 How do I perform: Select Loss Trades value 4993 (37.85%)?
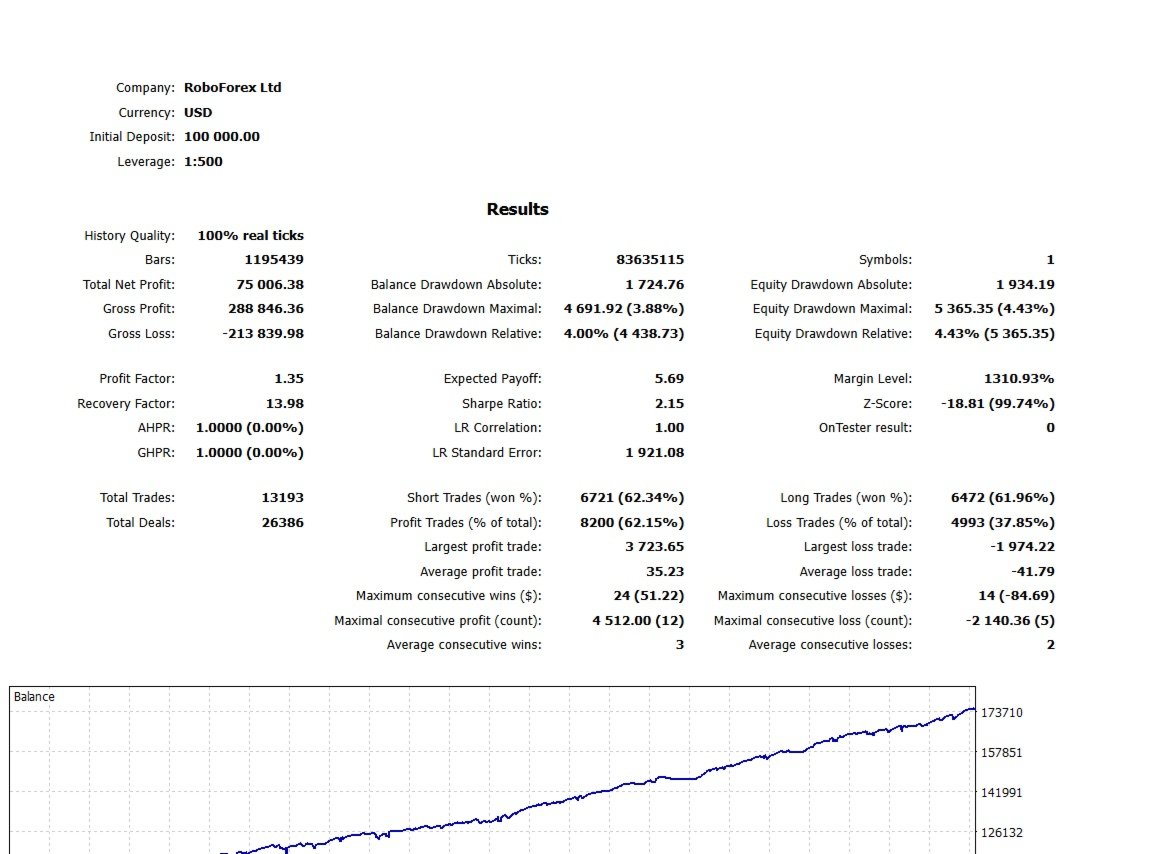tap(1002, 523)
